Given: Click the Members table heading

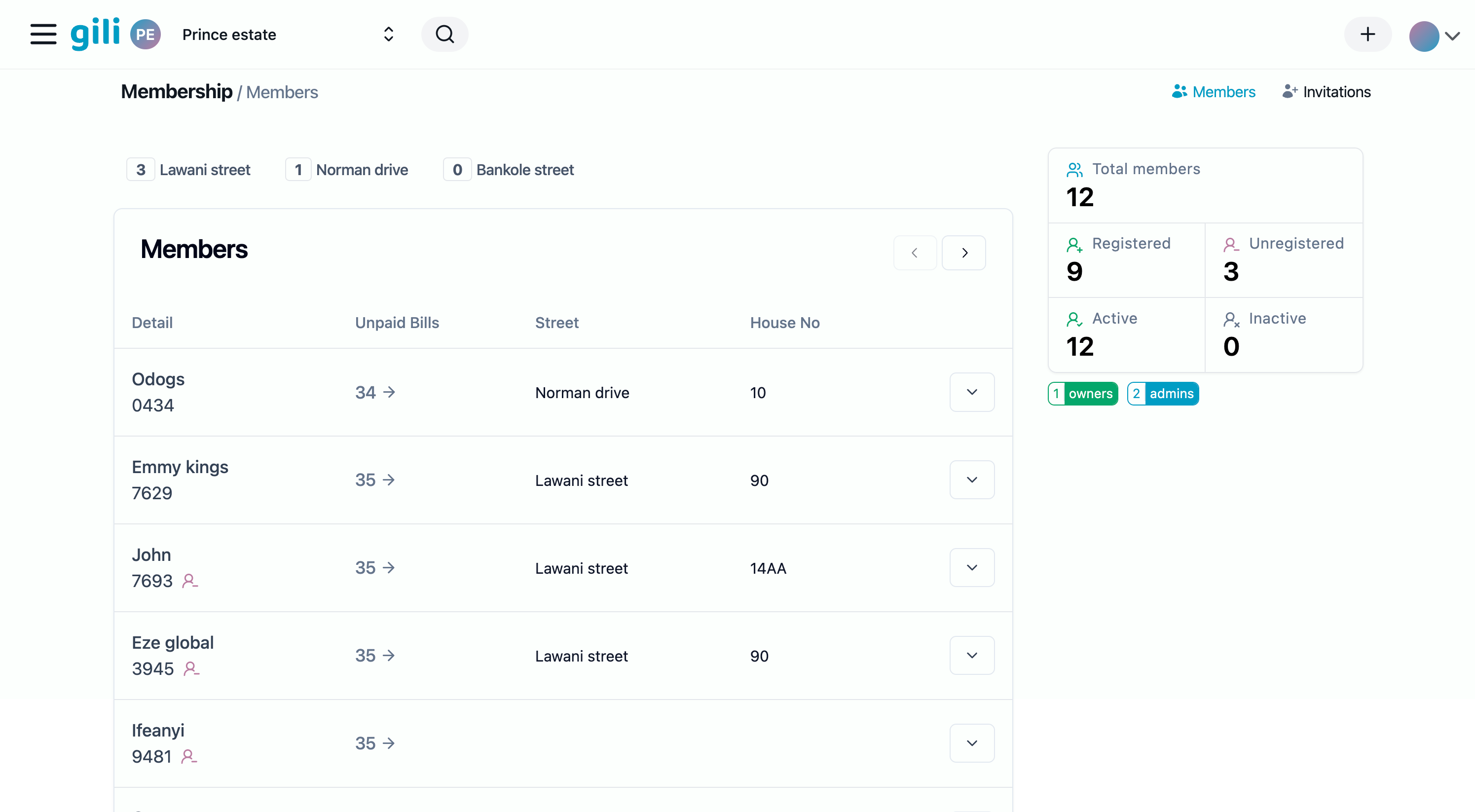Looking at the screenshot, I should pos(194,249).
